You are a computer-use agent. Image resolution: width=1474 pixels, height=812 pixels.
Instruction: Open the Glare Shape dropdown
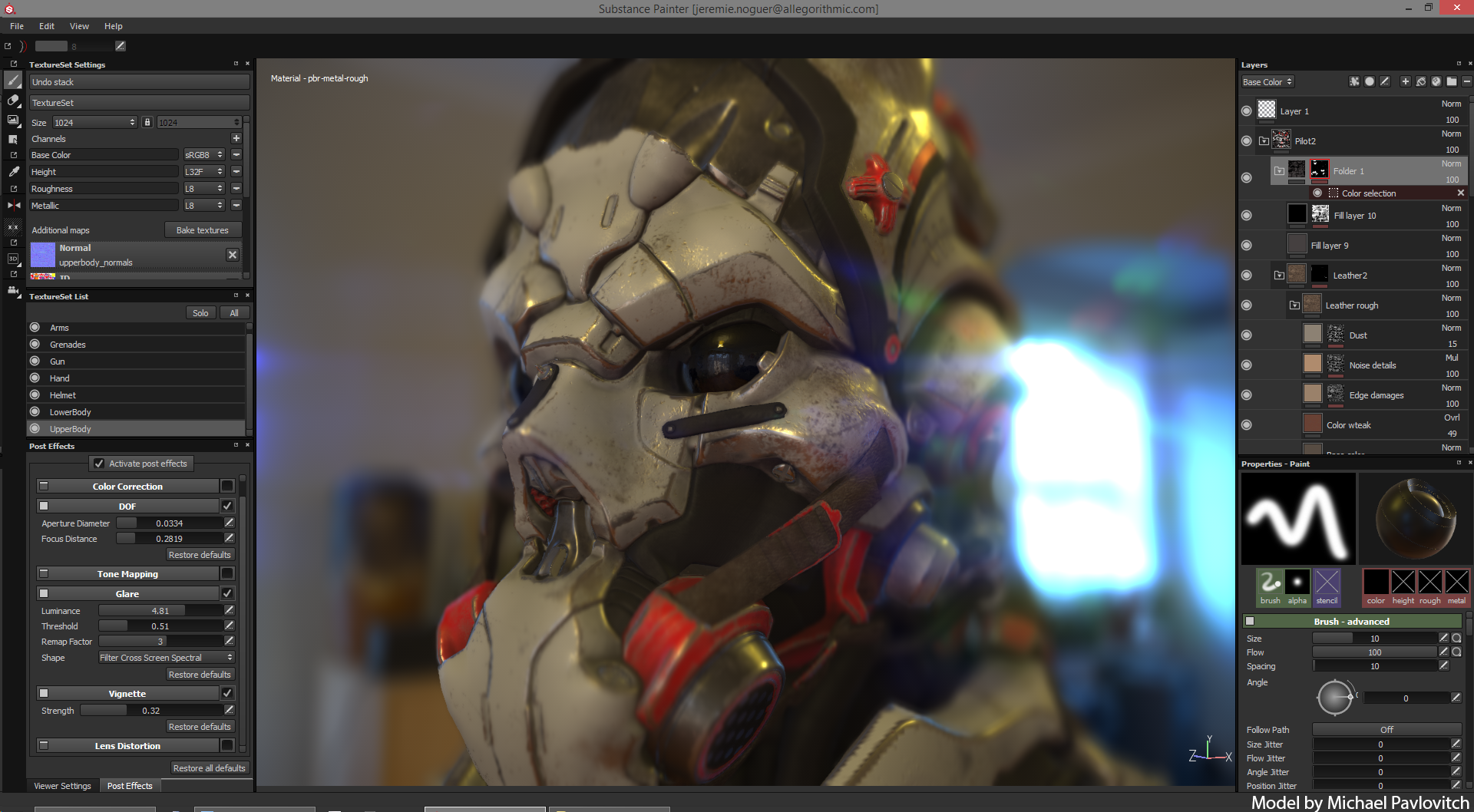(x=166, y=657)
